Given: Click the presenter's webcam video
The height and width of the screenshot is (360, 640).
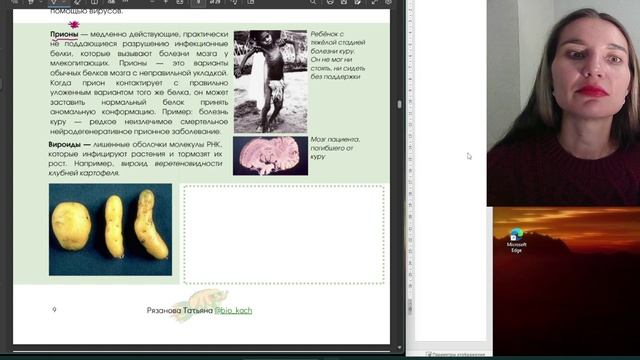Looking at the screenshot, I should point(563,103).
